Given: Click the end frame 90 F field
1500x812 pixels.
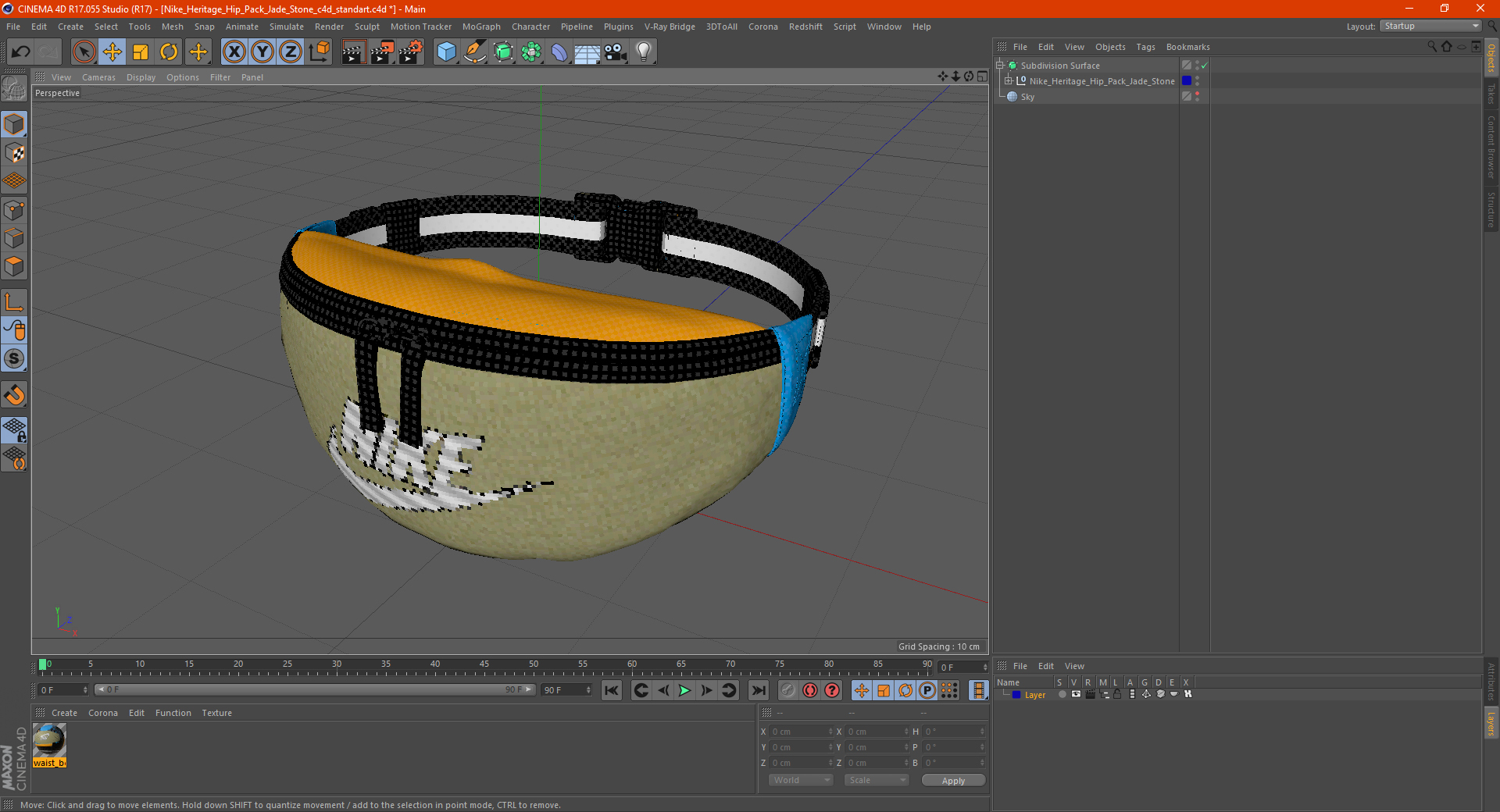Looking at the screenshot, I should (567, 690).
